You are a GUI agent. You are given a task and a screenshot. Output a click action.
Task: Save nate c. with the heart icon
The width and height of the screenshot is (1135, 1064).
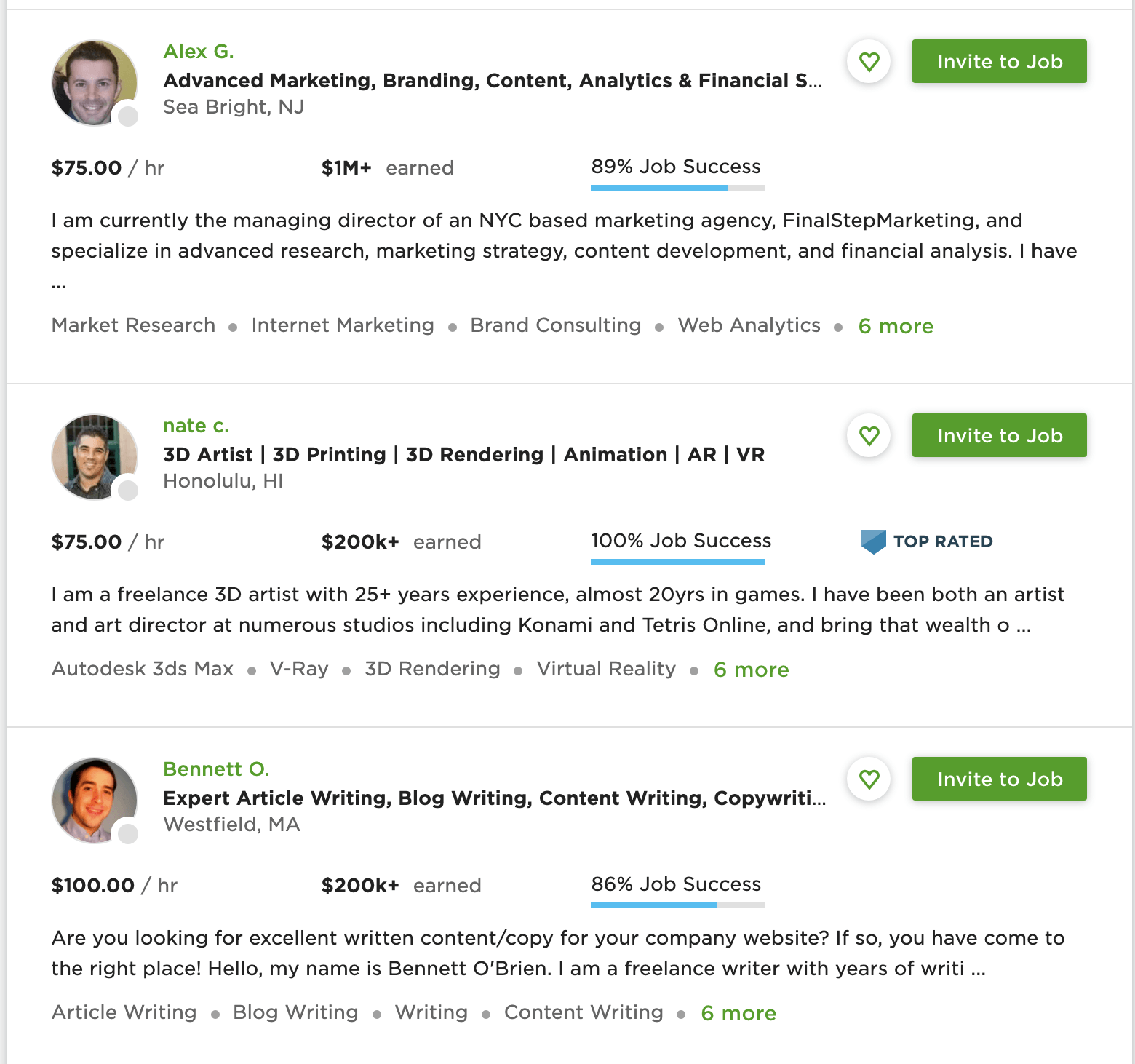click(x=868, y=436)
